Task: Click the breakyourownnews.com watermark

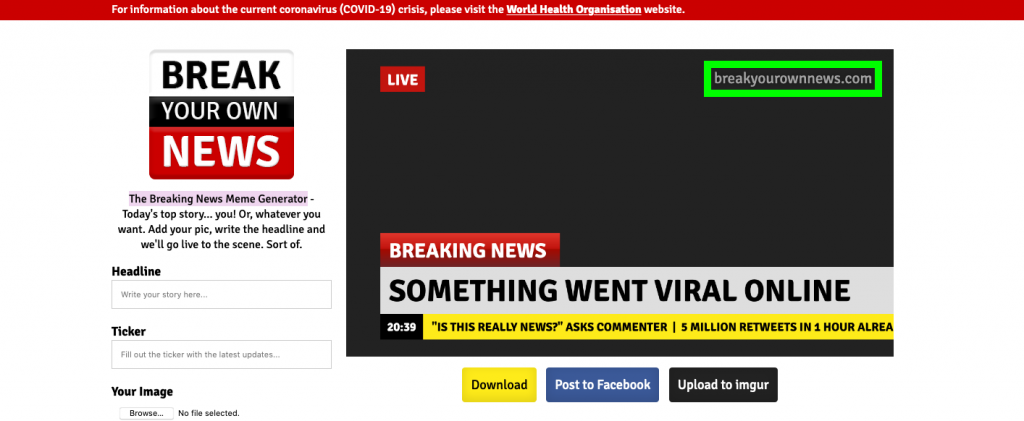Action: click(792, 79)
